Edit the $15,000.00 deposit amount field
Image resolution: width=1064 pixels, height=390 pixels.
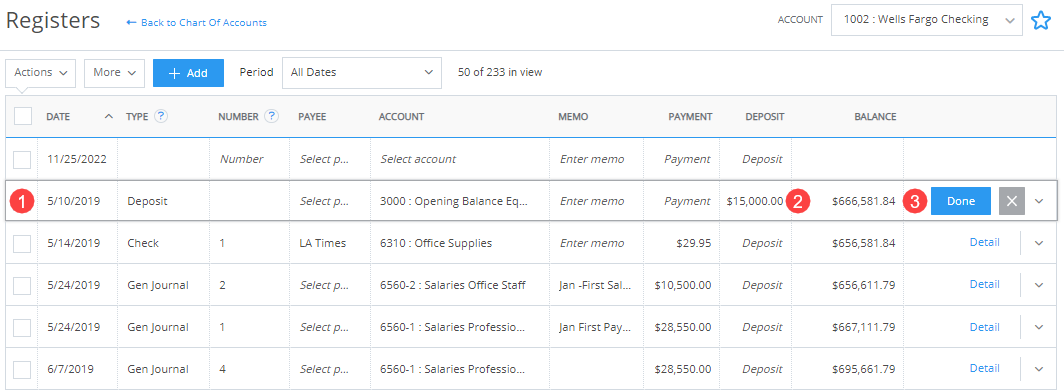pyautogui.click(x=755, y=201)
